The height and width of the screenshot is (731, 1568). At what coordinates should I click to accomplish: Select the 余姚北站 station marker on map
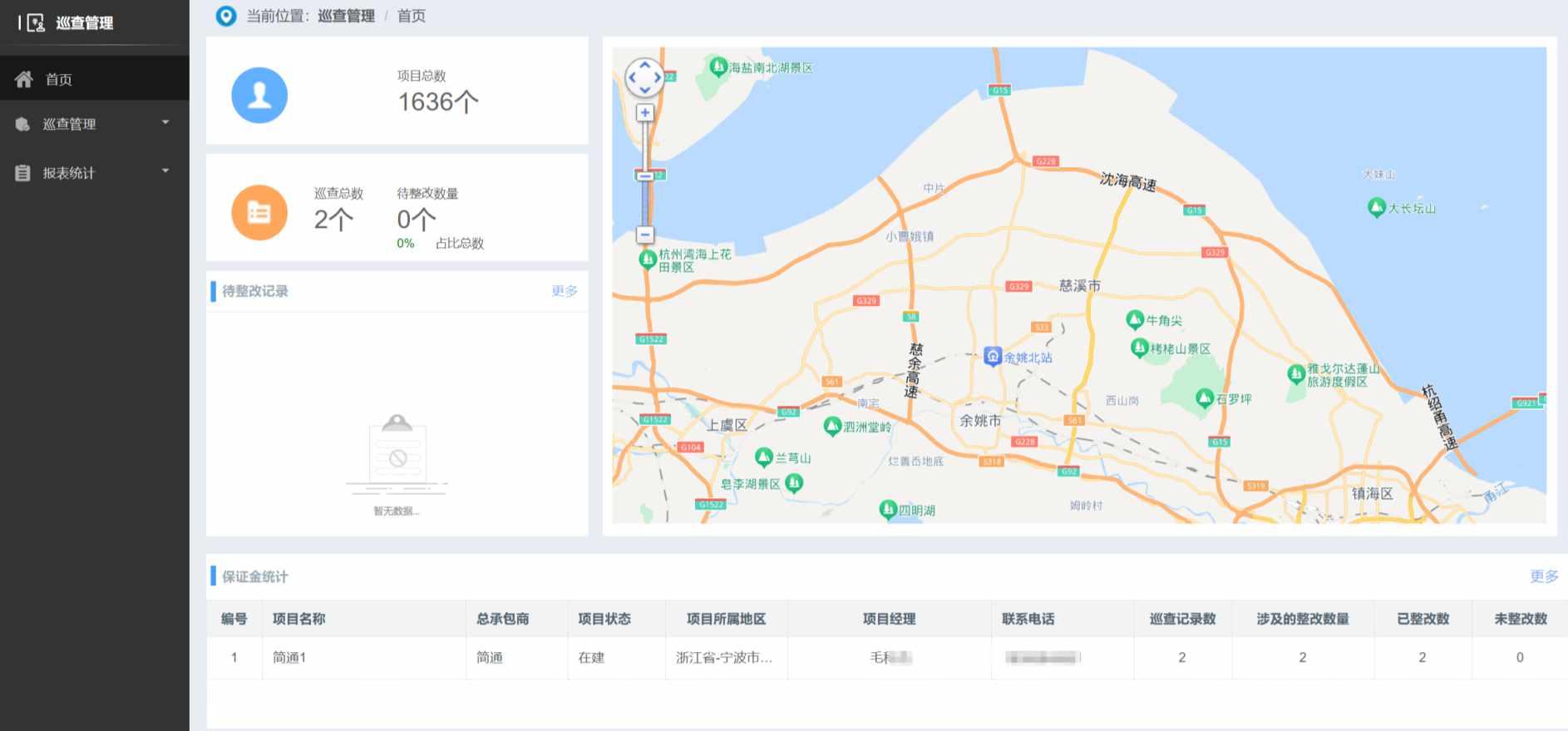pyautogui.click(x=993, y=356)
